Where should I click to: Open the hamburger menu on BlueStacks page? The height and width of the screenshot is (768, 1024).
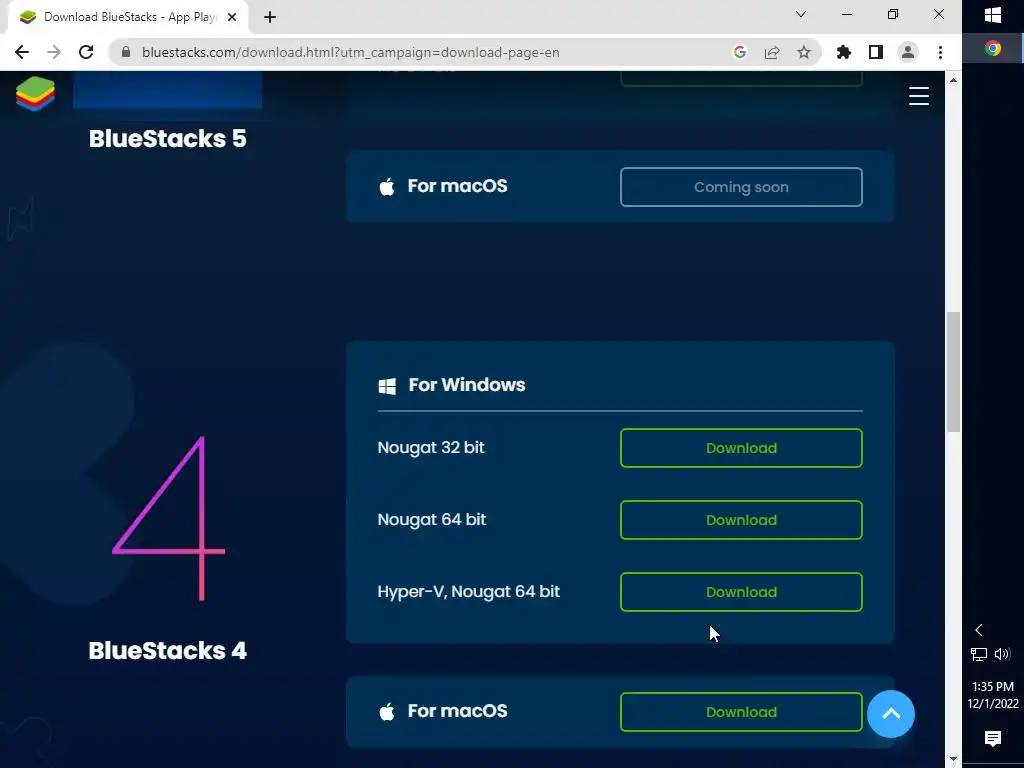click(918, 96)
